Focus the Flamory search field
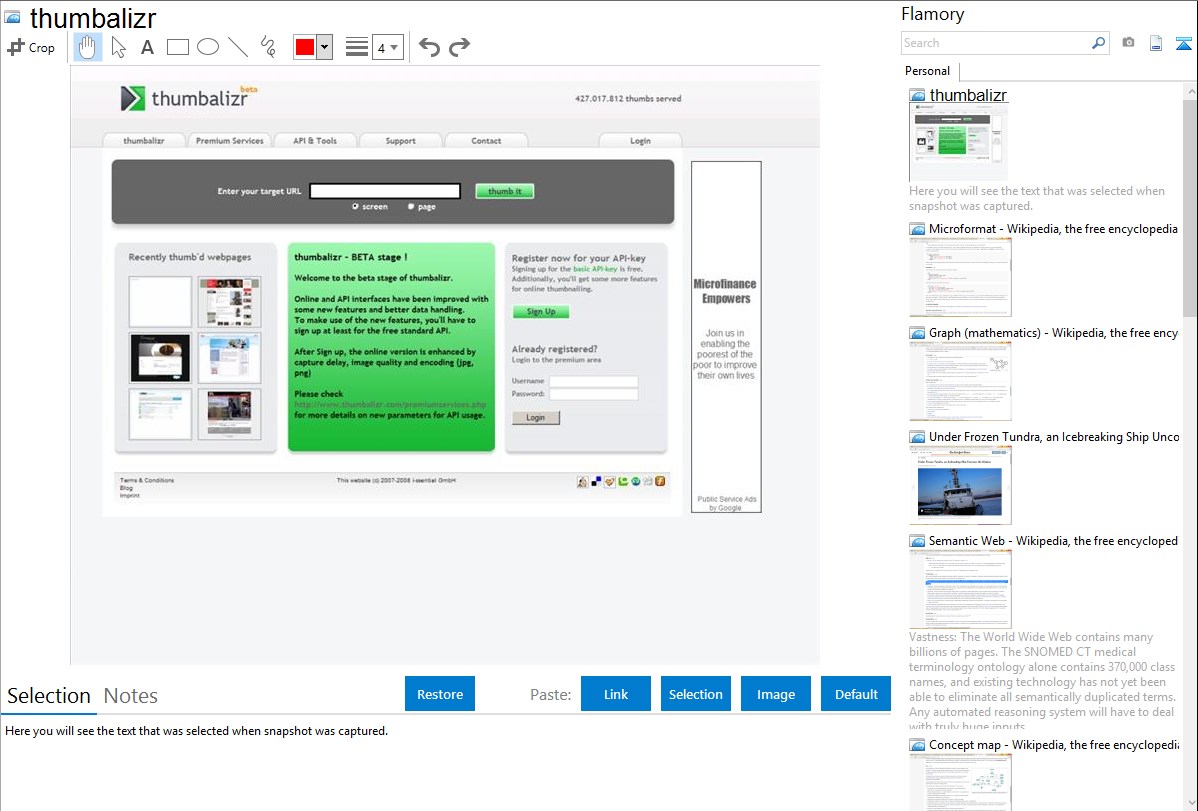 995,43
